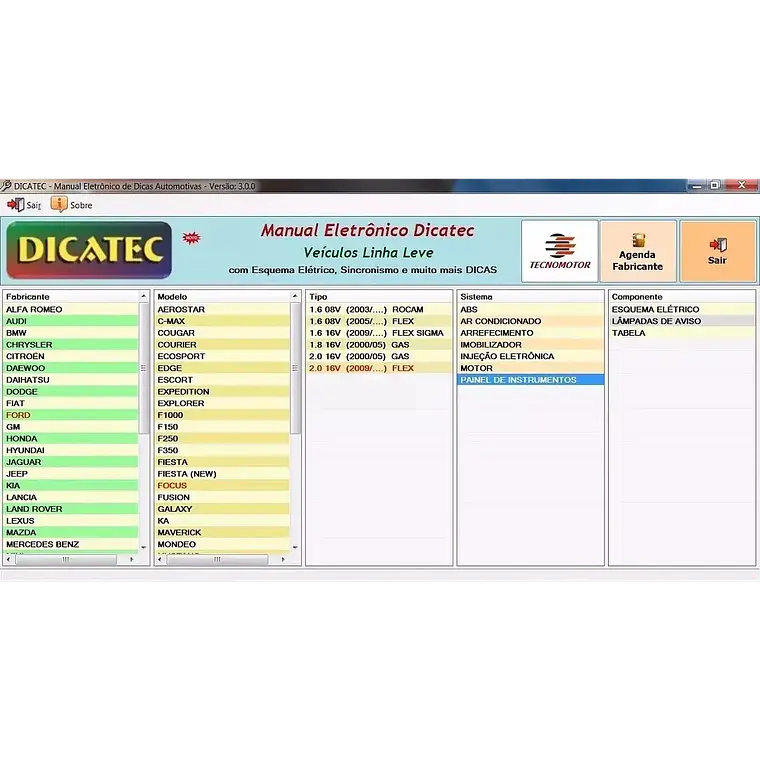Screen dimensions: 760x760
Task: Click the DICATEC wrench title bar icon
Action: [x=6, y=186]
